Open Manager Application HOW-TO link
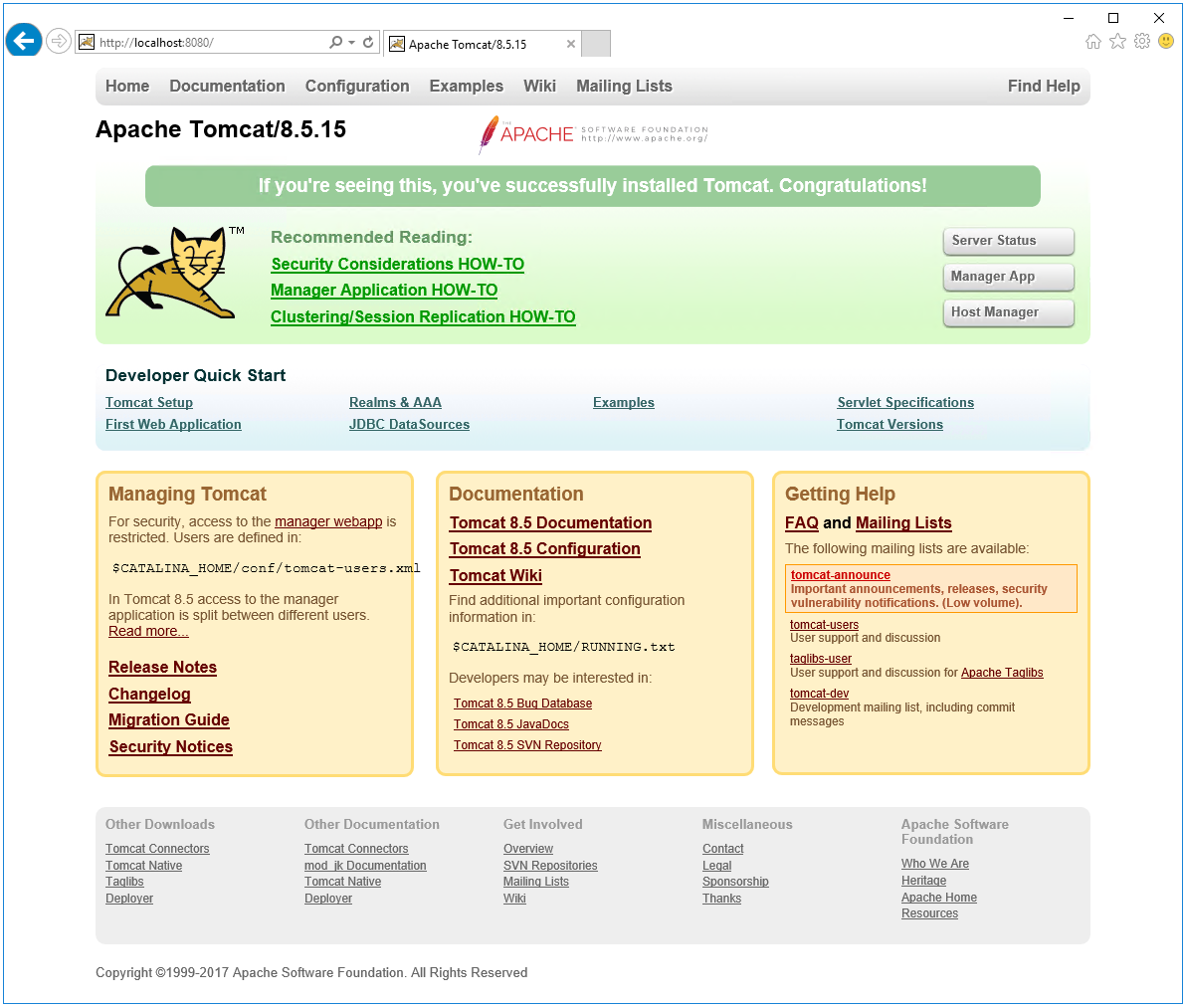Viewport: 1186px width, 1008px height. coord(383,291)
